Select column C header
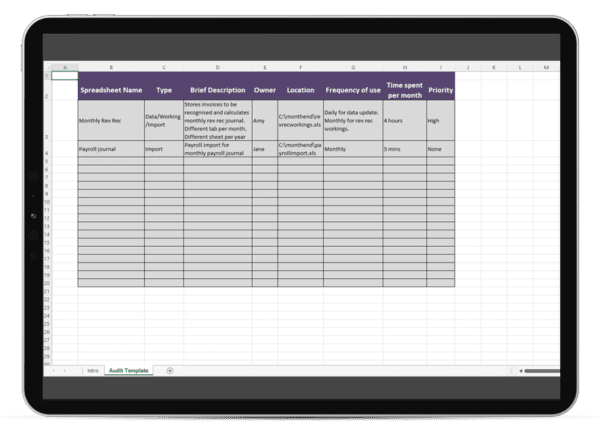 tap(164, 67)
